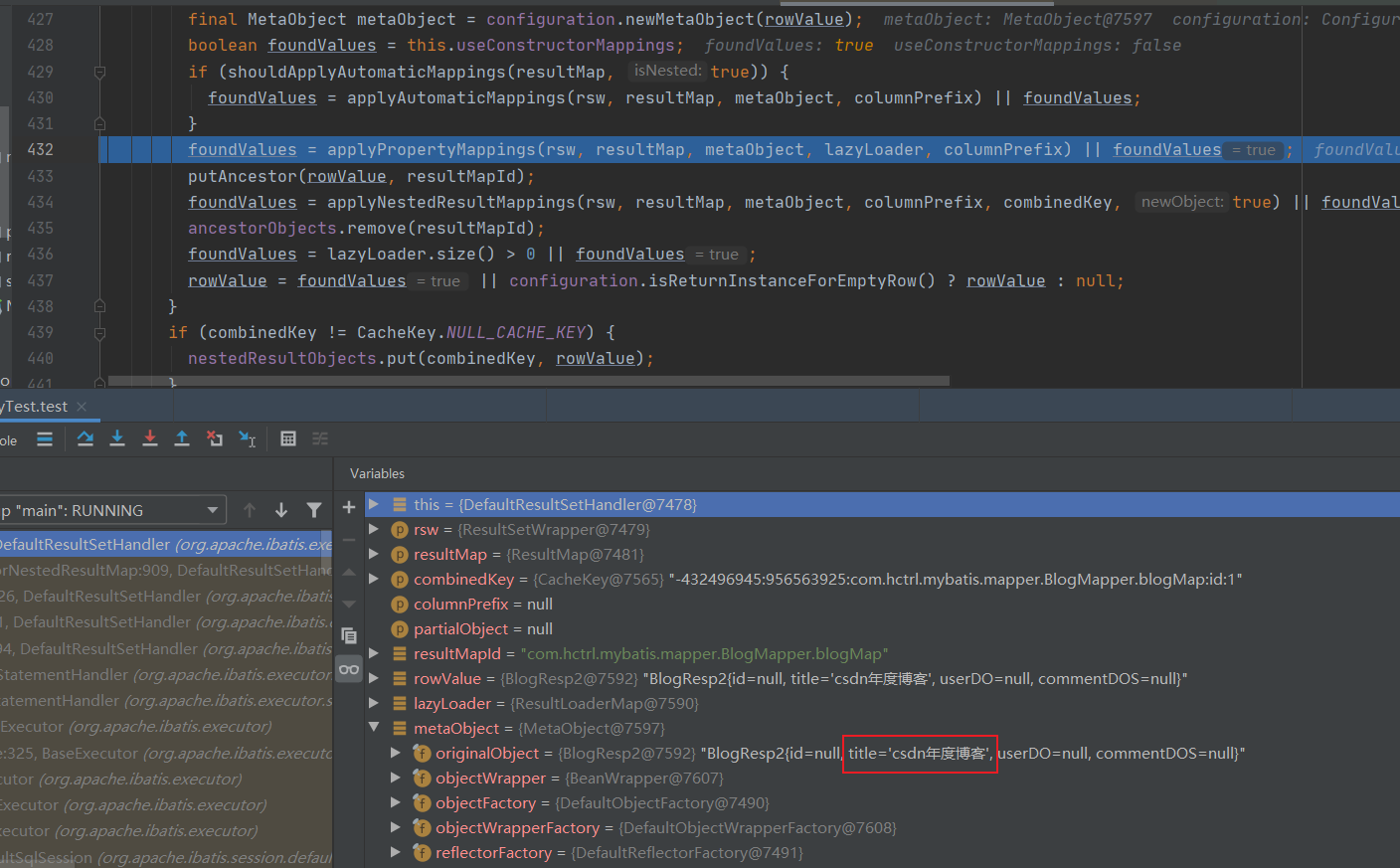This screenshot has height=868, width=1400.
Task: Click the NULL_CACHE_KEY constant
Action: (516, 332)
